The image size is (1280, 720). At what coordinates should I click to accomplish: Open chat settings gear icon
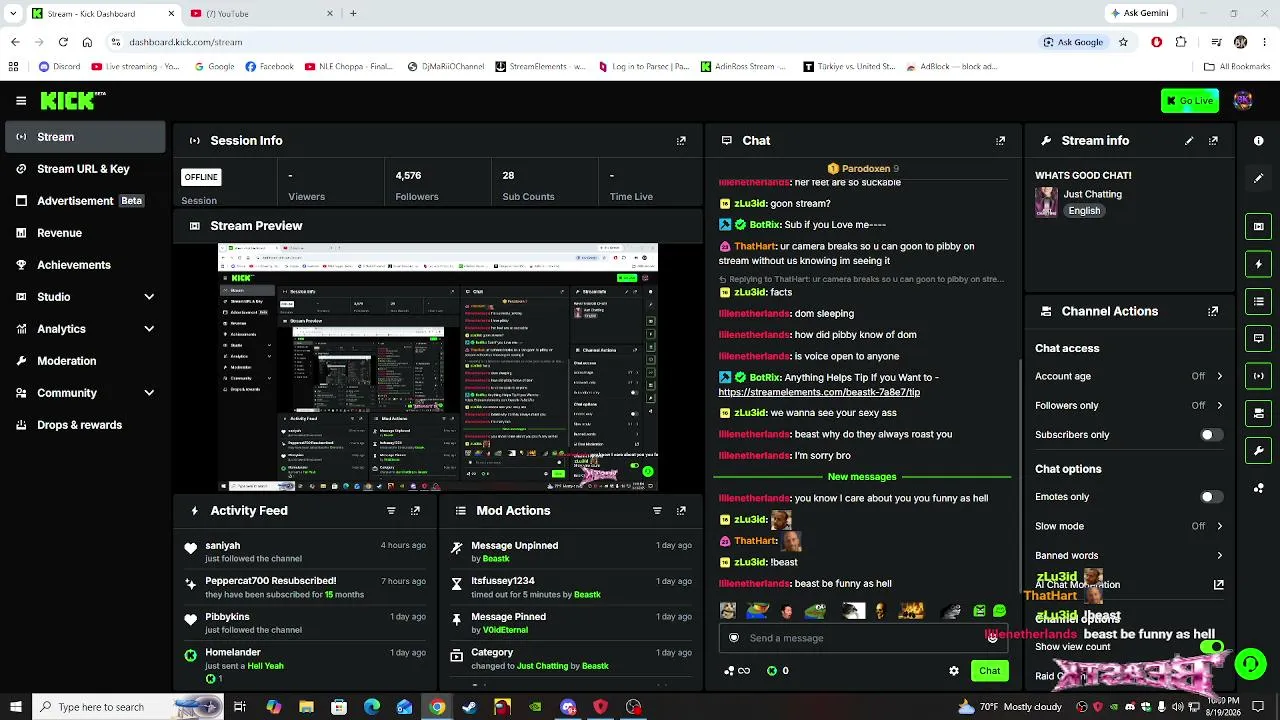[x=954, y=671]
